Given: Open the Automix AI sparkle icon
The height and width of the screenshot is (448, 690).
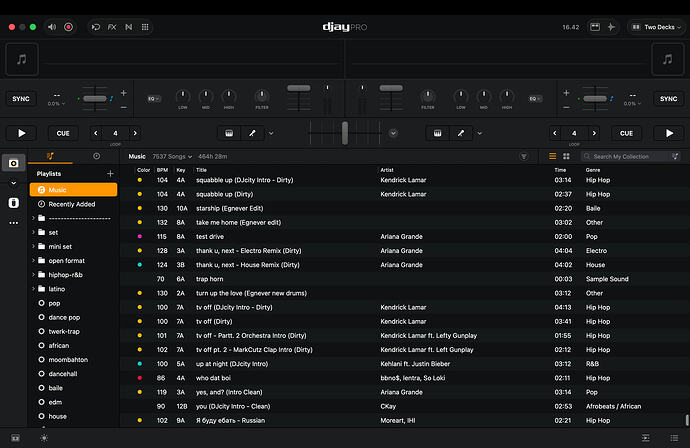Looking at the screenshot, I should tap(611, 27).
